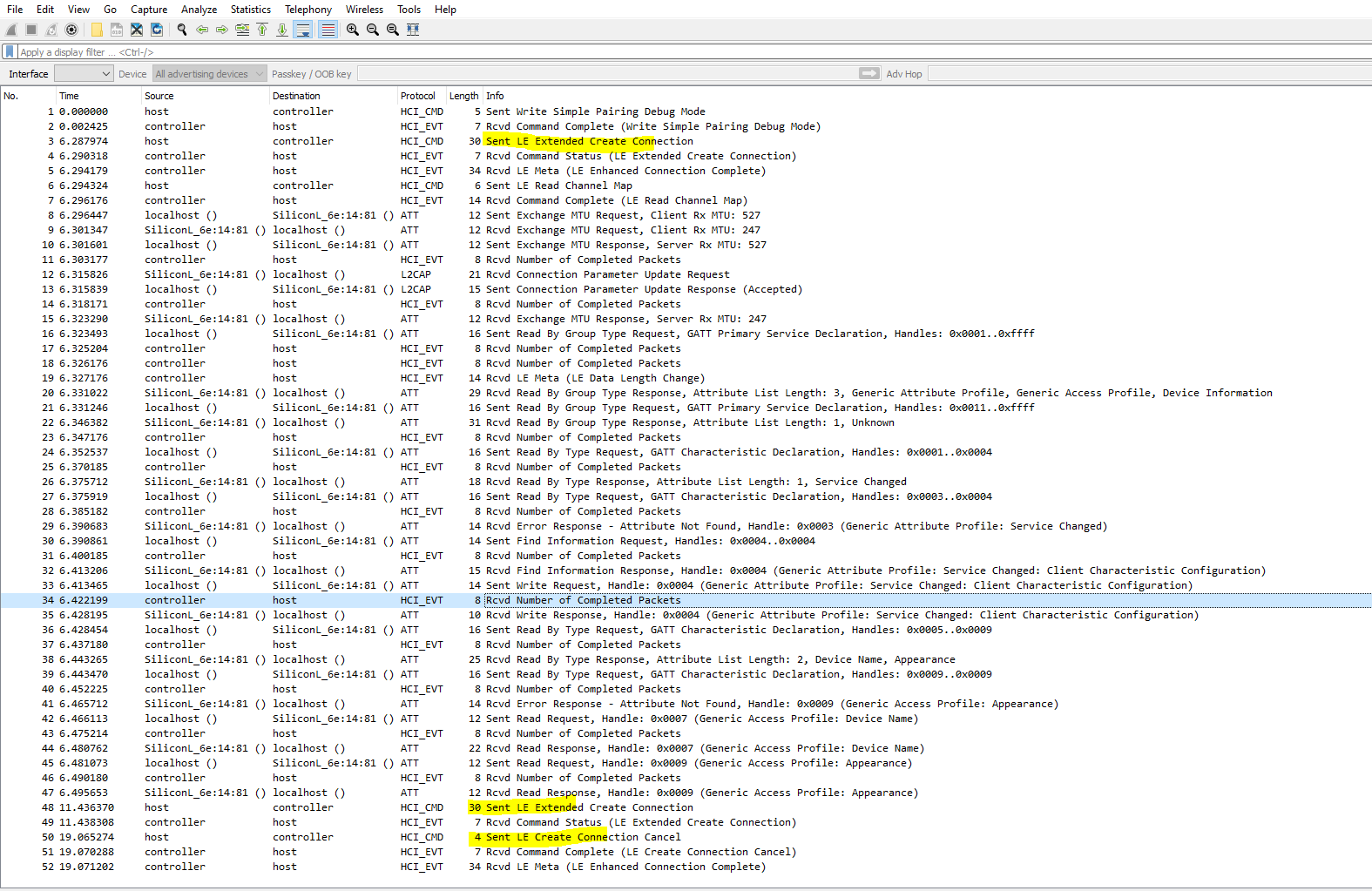
Task: Find a packet magnifier icon
Action: 182,30
